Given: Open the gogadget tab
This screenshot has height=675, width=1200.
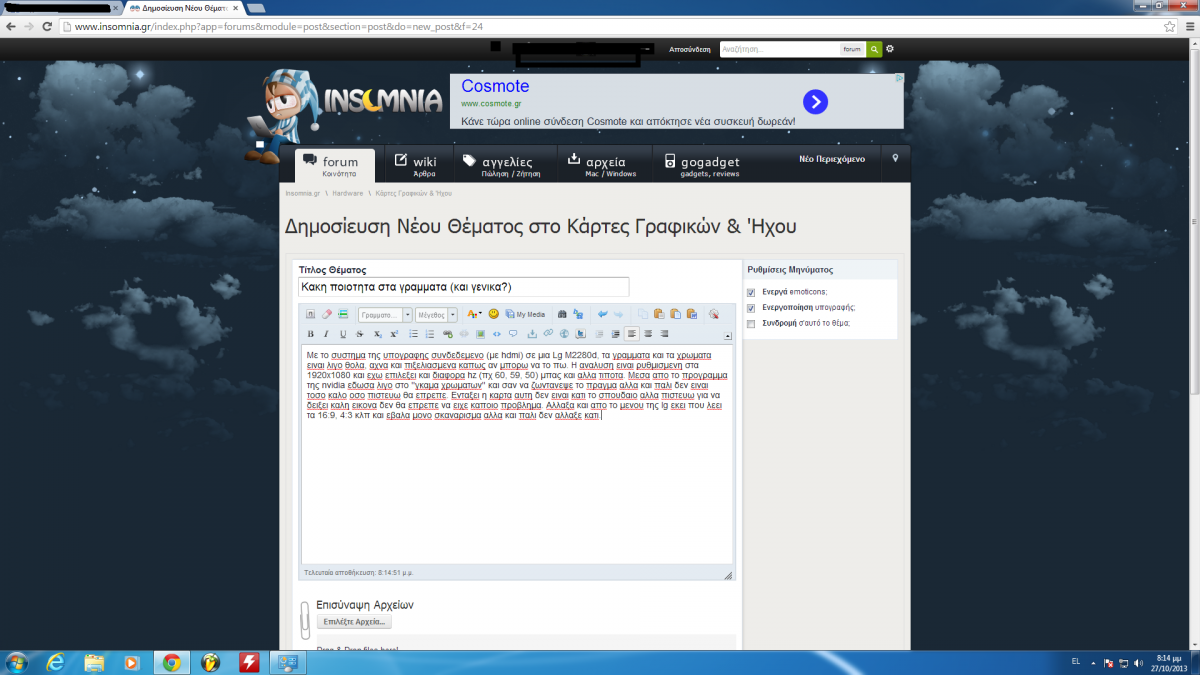Looking at the screenshot, I should coord(702,166).
